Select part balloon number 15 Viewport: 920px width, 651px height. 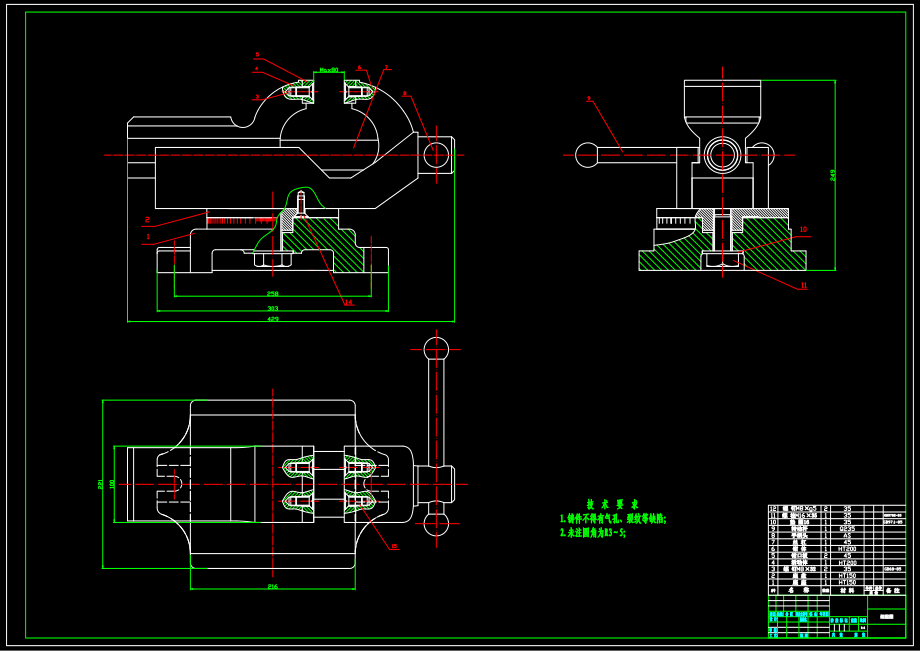[394, 546]
